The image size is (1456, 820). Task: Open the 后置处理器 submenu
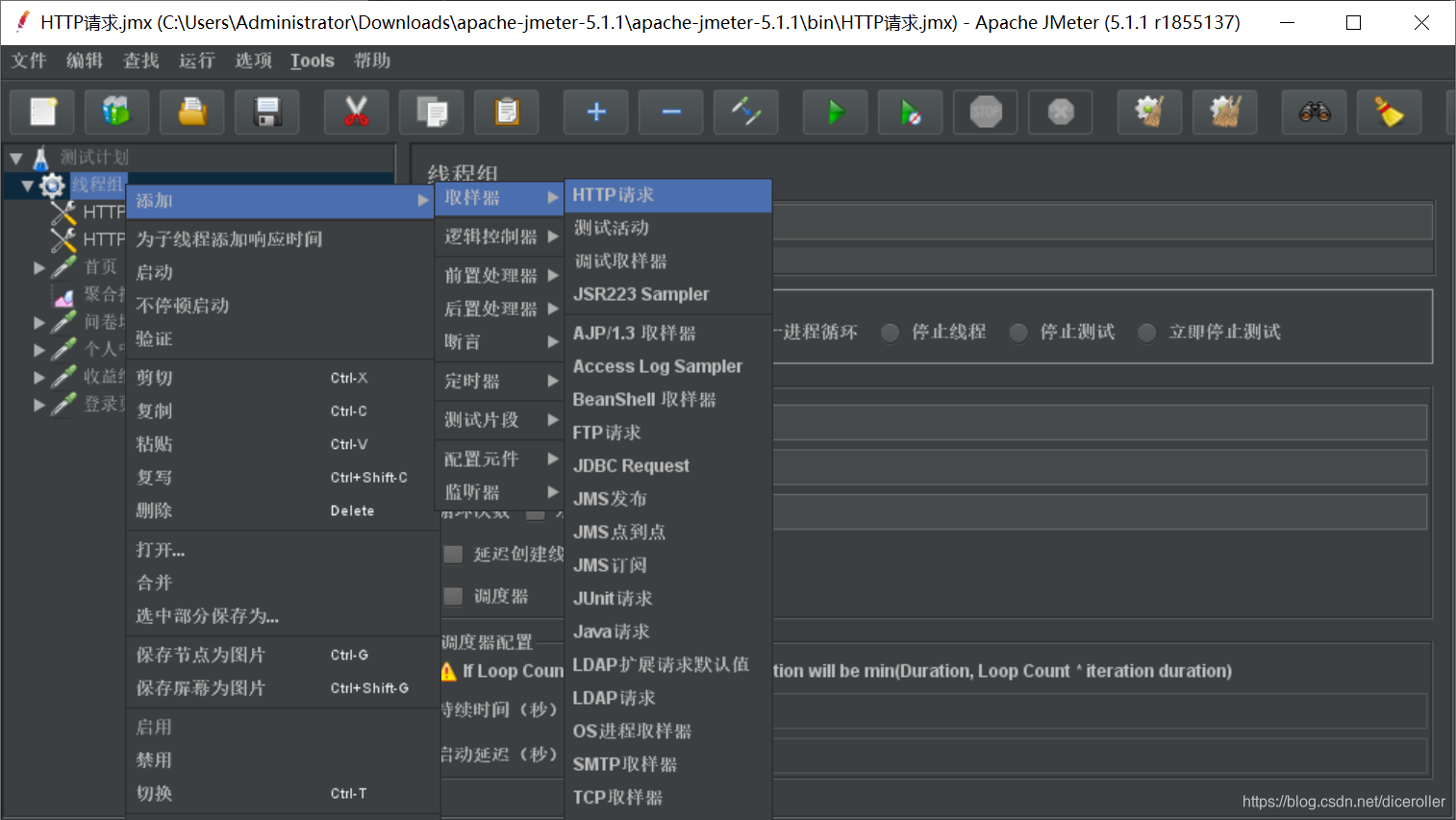500,309
